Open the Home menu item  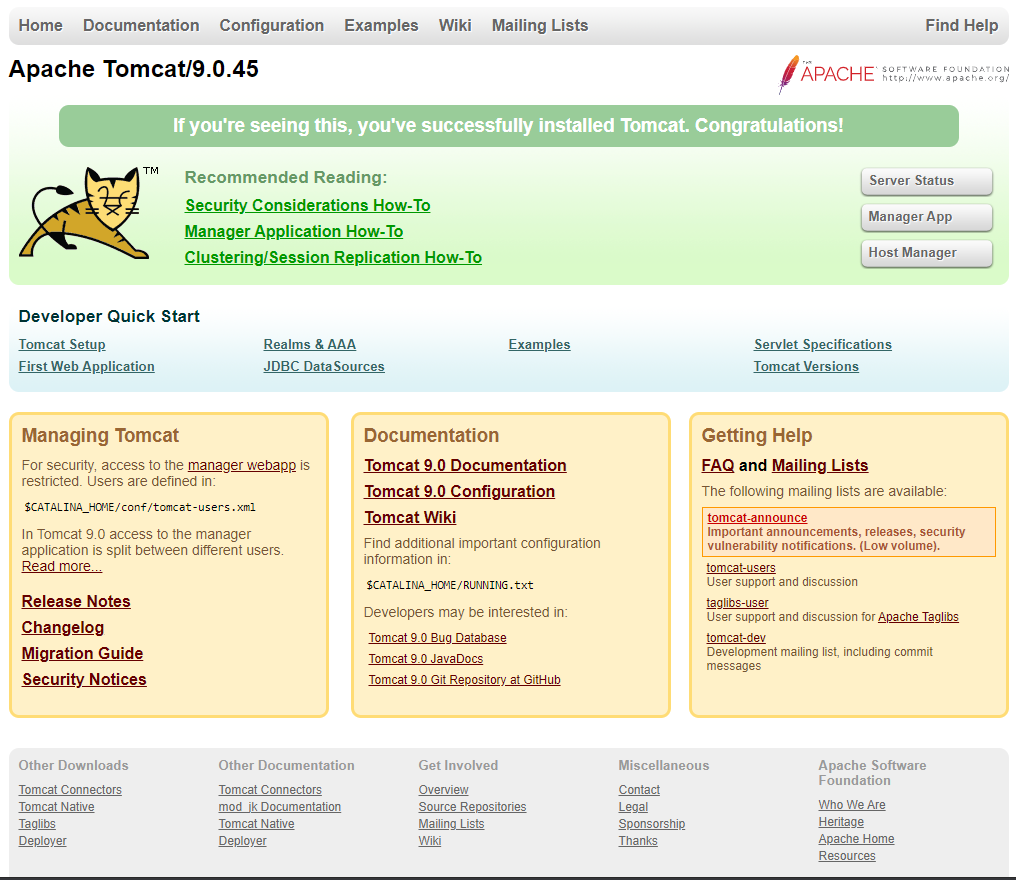(40, 25)
